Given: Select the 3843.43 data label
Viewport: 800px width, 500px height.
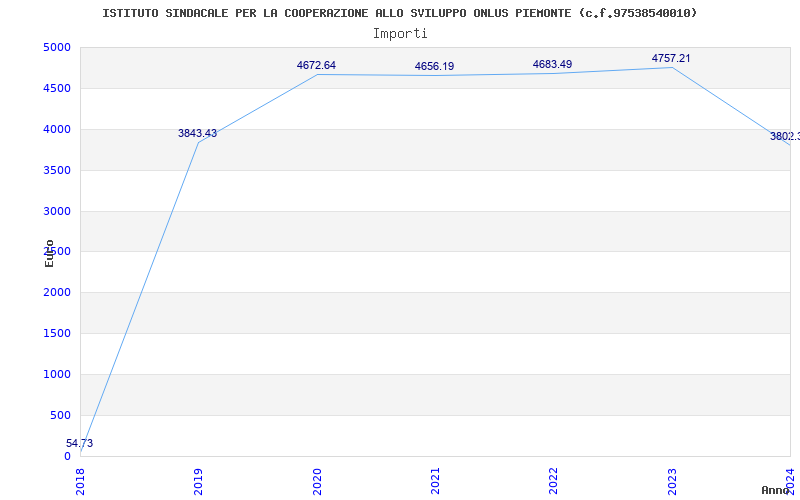Looking at the screenshot, I should click(x=197, y=134).
